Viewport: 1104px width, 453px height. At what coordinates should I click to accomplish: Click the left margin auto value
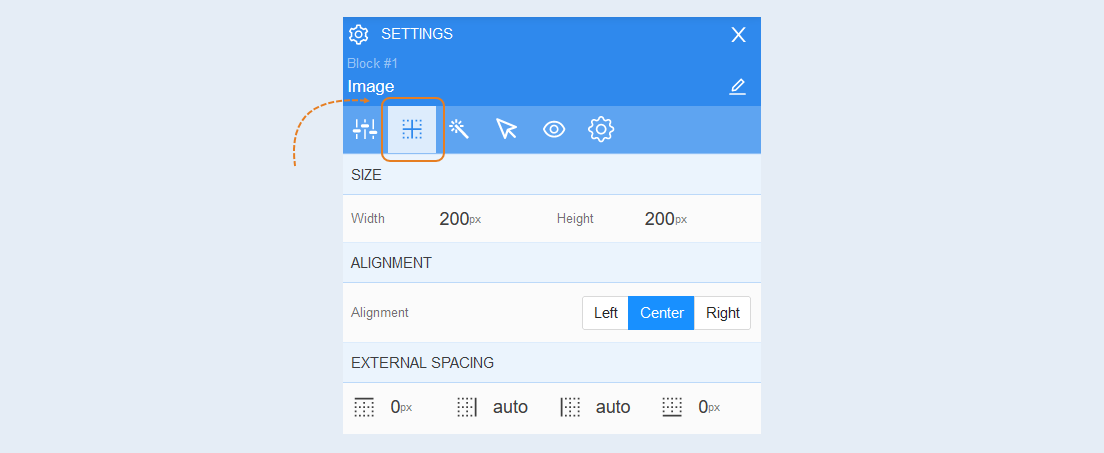point(613,407)
